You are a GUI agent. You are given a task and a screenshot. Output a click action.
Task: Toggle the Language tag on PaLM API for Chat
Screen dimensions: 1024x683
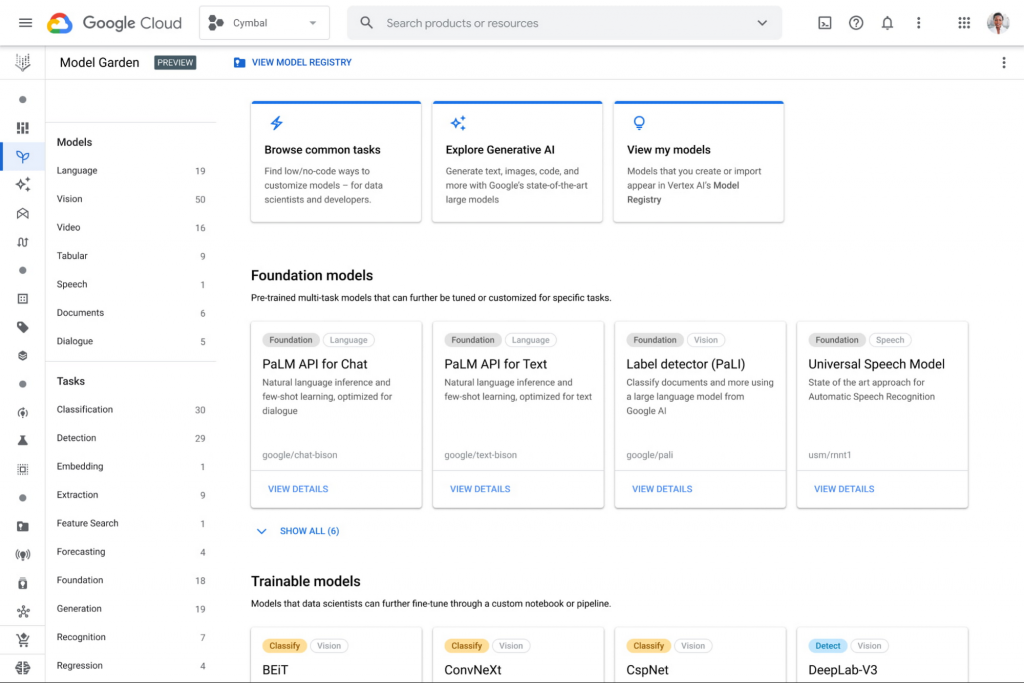(x=348, y=339)
